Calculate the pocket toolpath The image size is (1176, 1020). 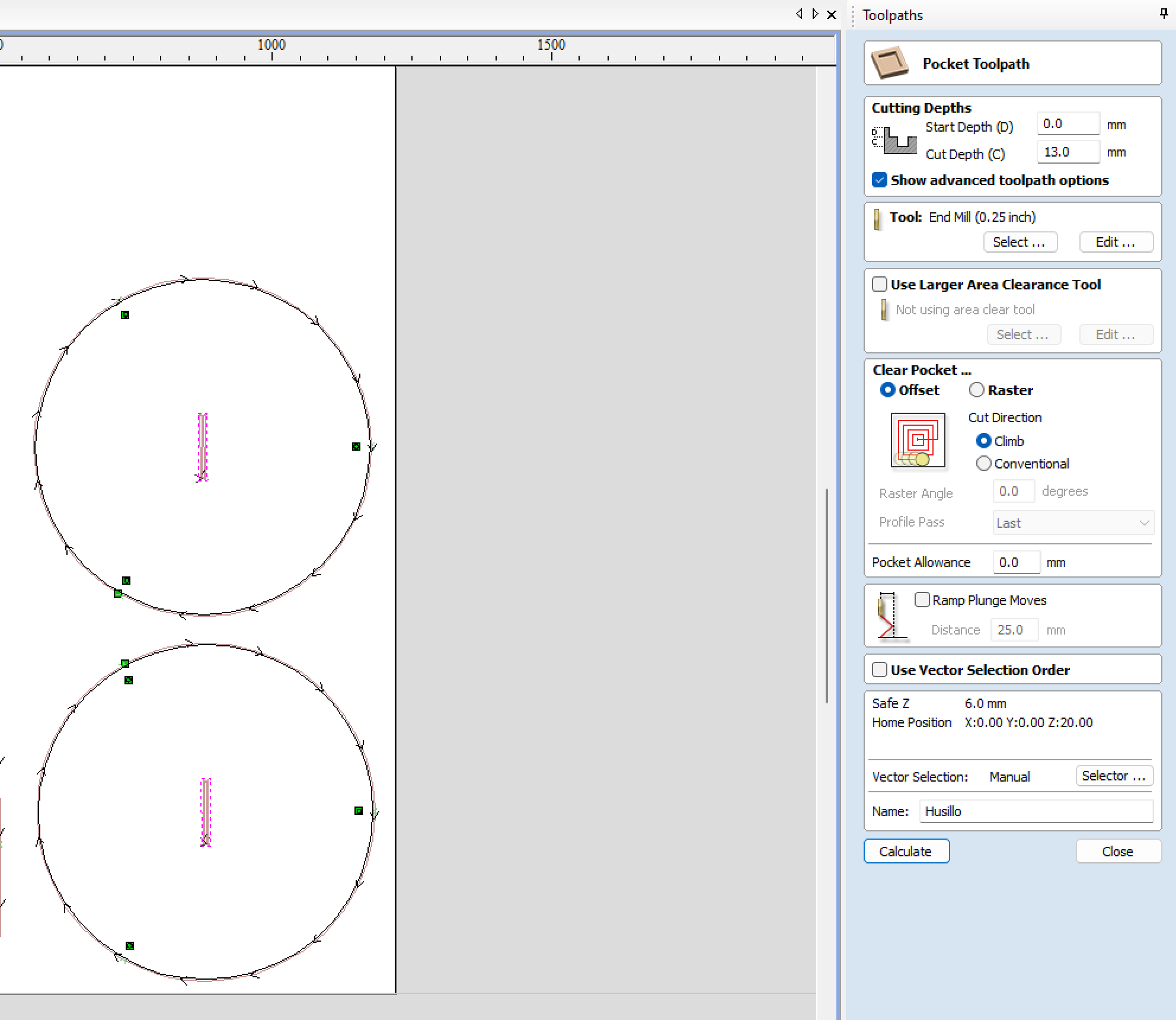[906, 852]
